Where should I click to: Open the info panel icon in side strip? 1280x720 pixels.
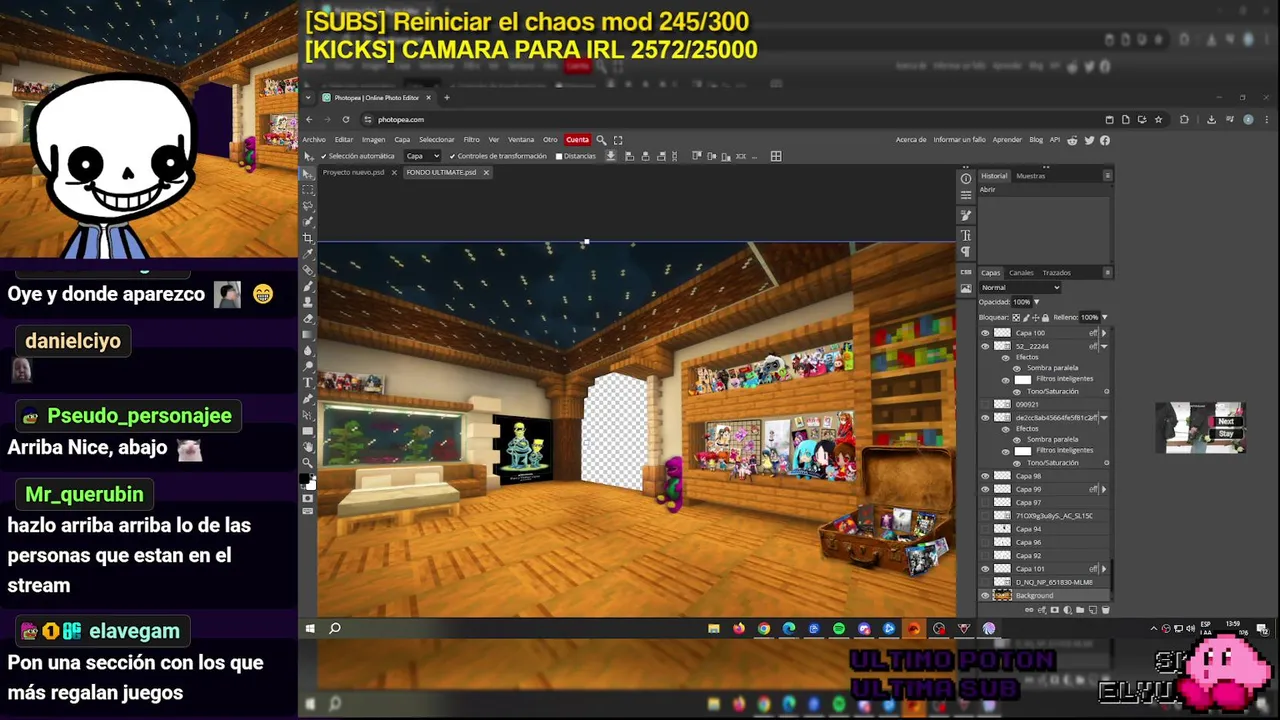966,179
